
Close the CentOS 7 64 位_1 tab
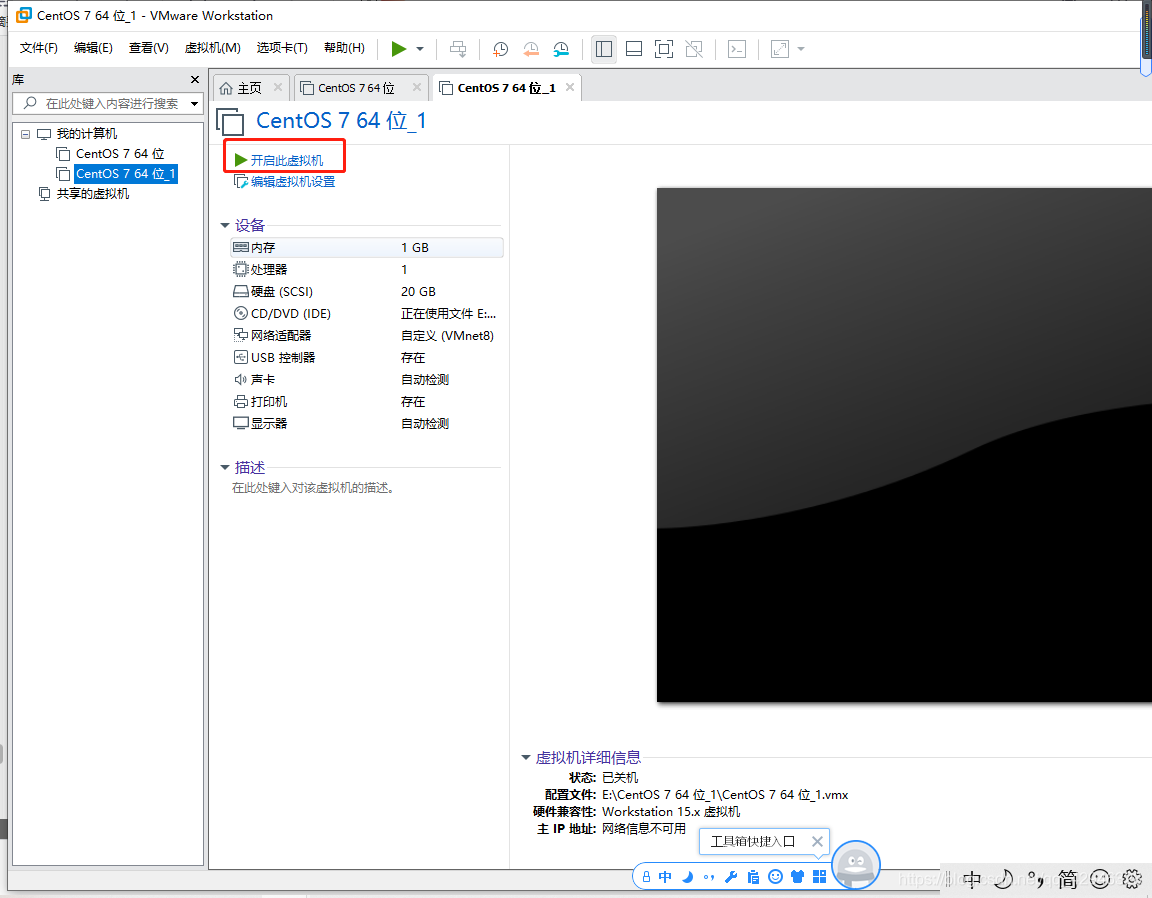point(570,87)
